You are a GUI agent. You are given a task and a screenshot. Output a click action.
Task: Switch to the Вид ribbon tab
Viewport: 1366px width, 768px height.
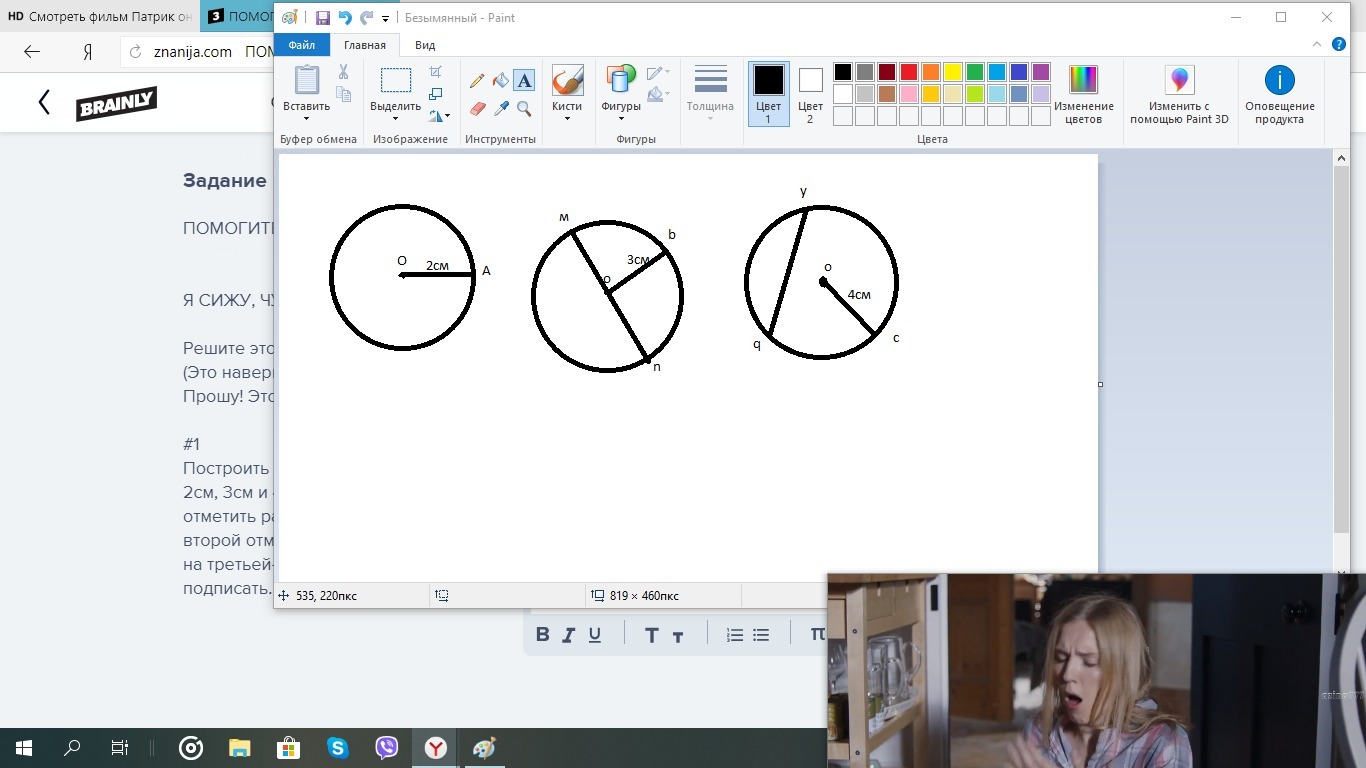[x=425, y=45]
